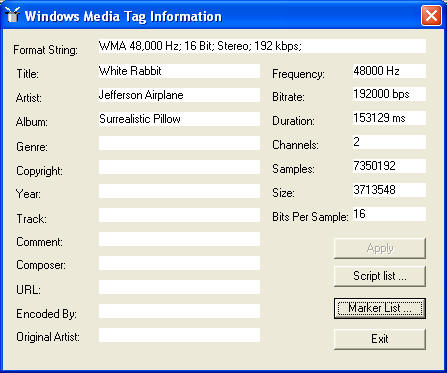Click the Composer input field
This screenshot has width=447, height=373.
[179, 263]
